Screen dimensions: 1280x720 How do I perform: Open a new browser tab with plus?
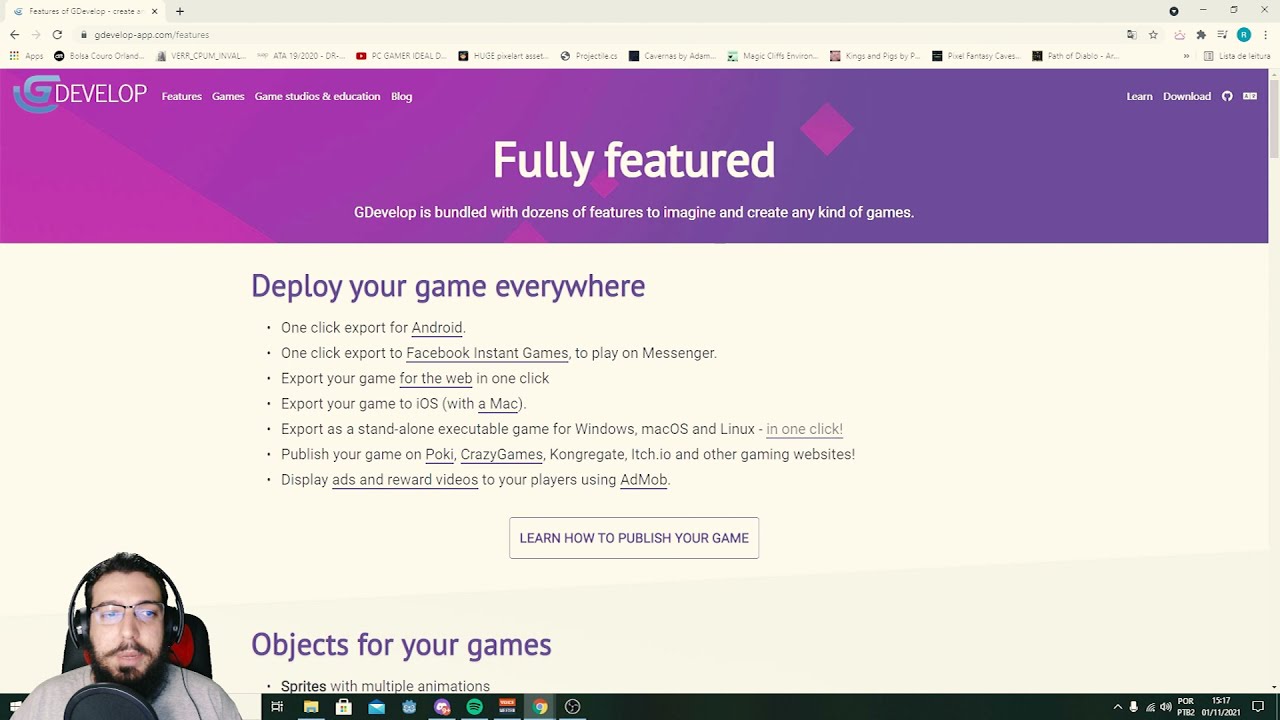pos(180,11)
